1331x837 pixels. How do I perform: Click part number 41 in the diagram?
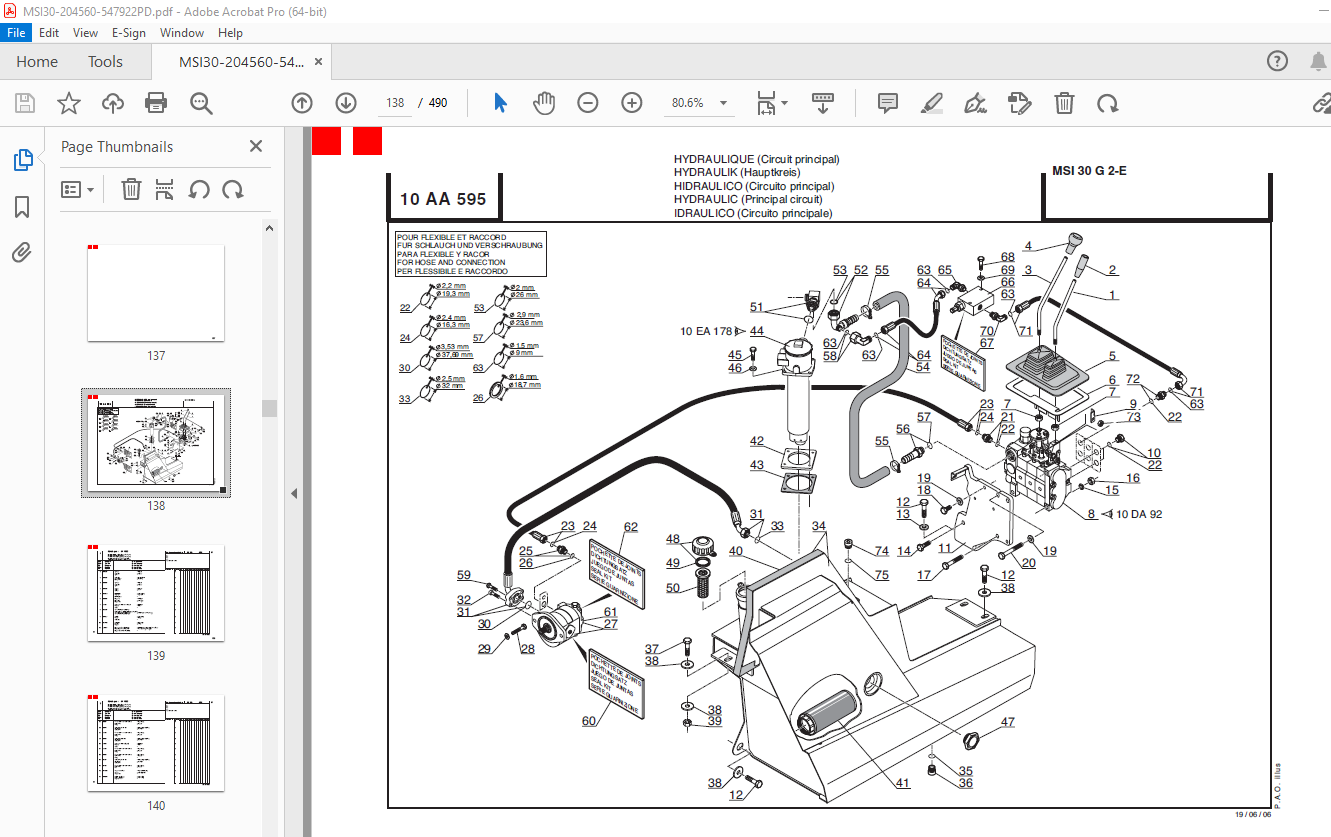(903, 783)
